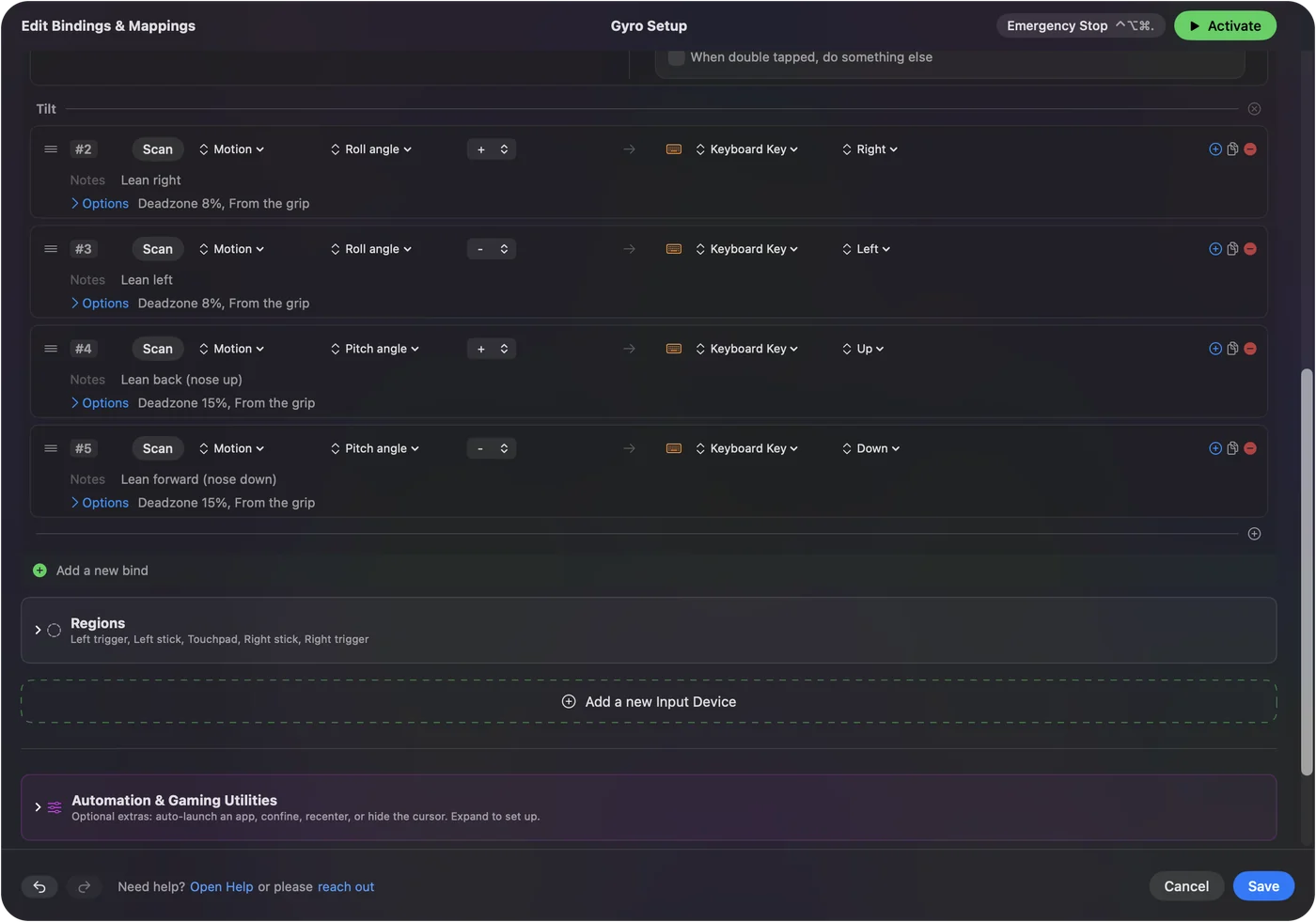Remove the Tilt section with its X icon
Screen dimensions: 1316x922
[1254, 109]
